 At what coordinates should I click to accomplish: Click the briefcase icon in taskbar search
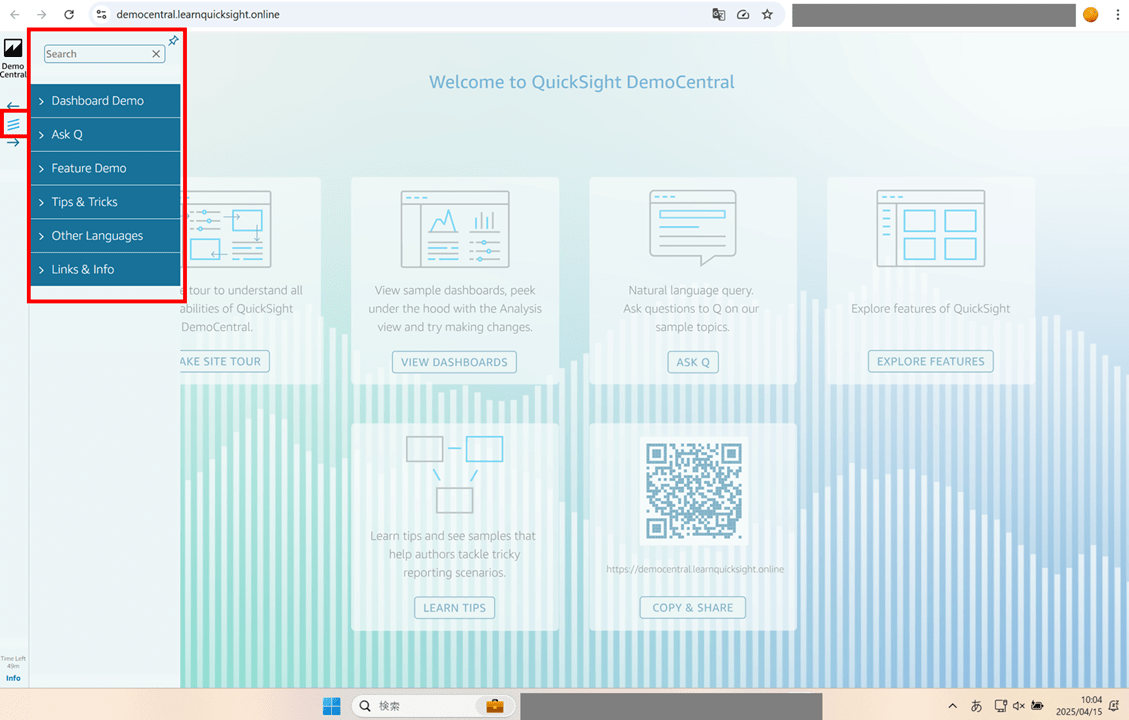(x=495, y=706)
